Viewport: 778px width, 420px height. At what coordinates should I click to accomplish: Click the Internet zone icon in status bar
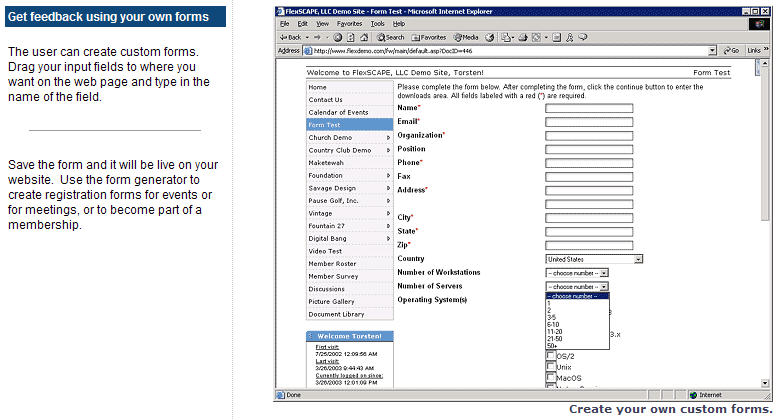694,395
